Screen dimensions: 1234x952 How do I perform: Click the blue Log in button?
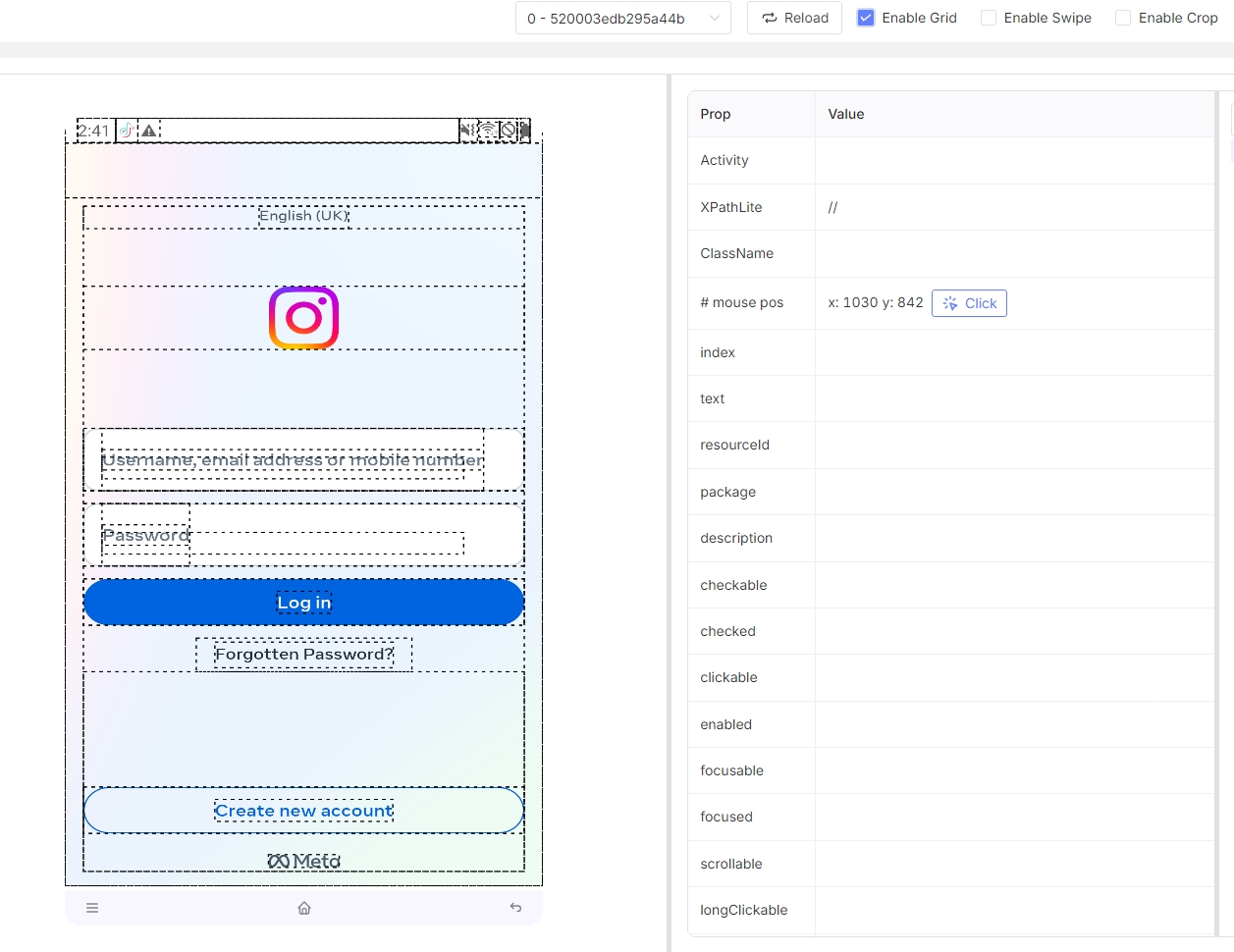[304, 603]
